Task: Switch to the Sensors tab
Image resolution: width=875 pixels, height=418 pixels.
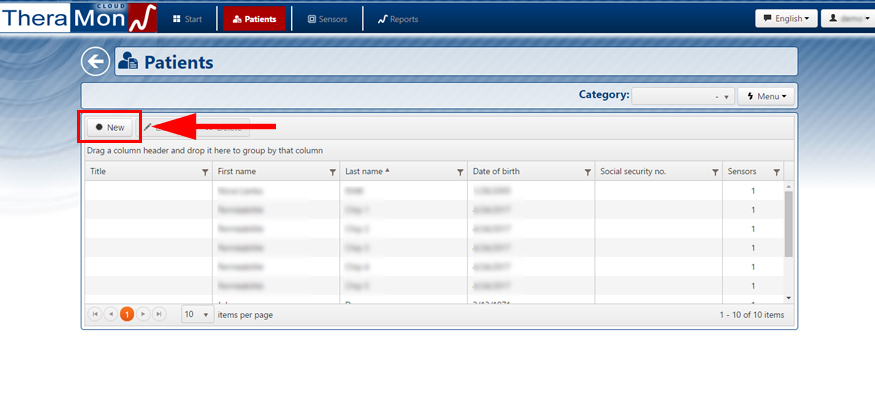Action: 327,19
